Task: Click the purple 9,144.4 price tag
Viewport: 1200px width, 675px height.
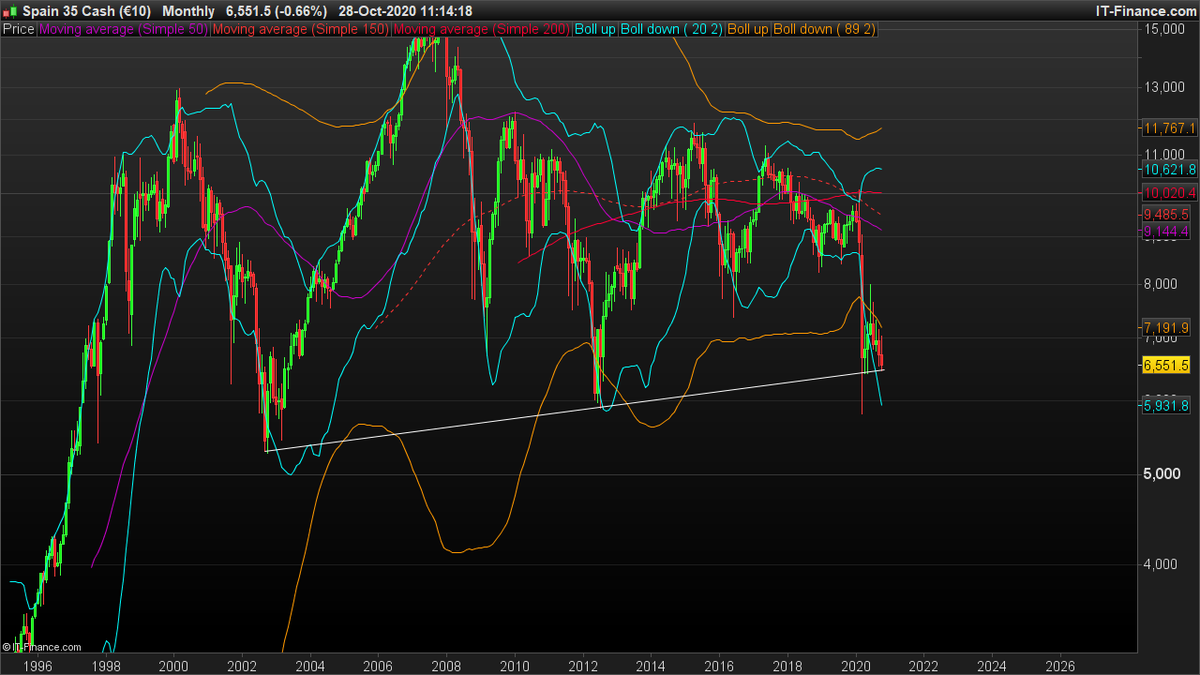Action: tap(1165, 231)
